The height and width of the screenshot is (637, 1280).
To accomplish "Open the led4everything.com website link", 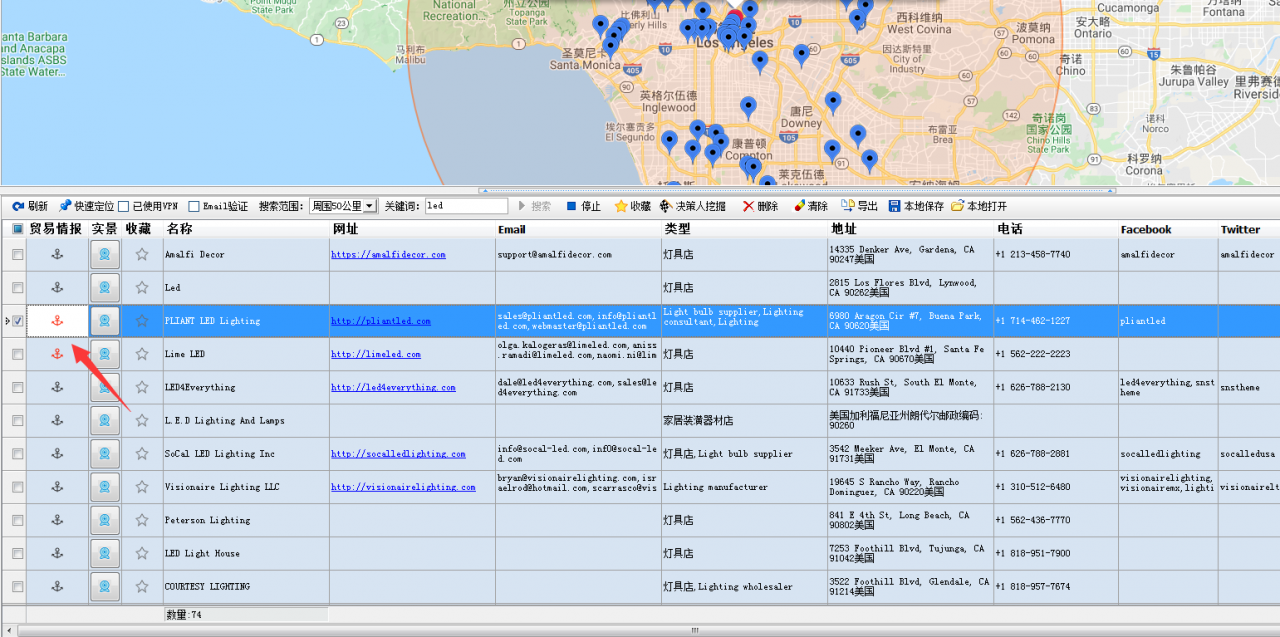I will (393, 387).
